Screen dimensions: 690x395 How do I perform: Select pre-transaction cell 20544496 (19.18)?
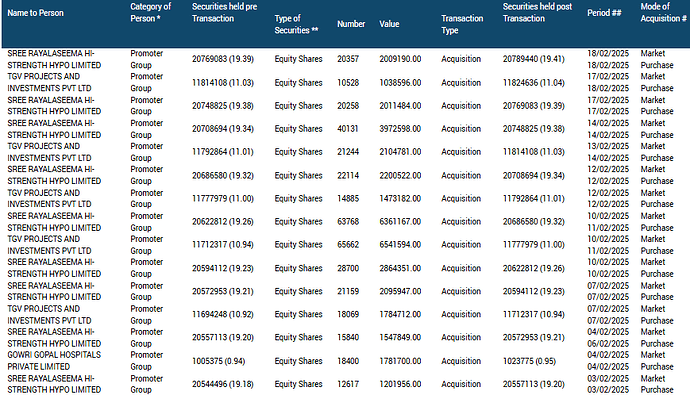(223, 384)
